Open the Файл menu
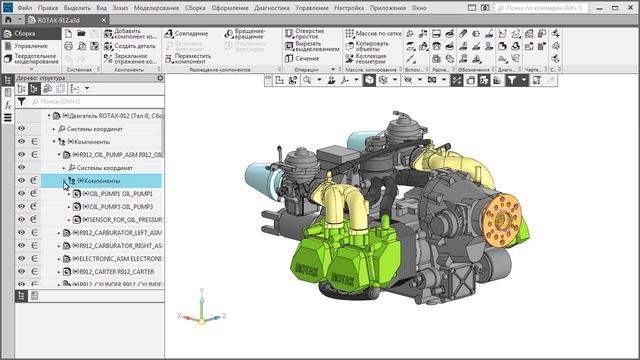This screenshot has width=640, height=360. 24,8
